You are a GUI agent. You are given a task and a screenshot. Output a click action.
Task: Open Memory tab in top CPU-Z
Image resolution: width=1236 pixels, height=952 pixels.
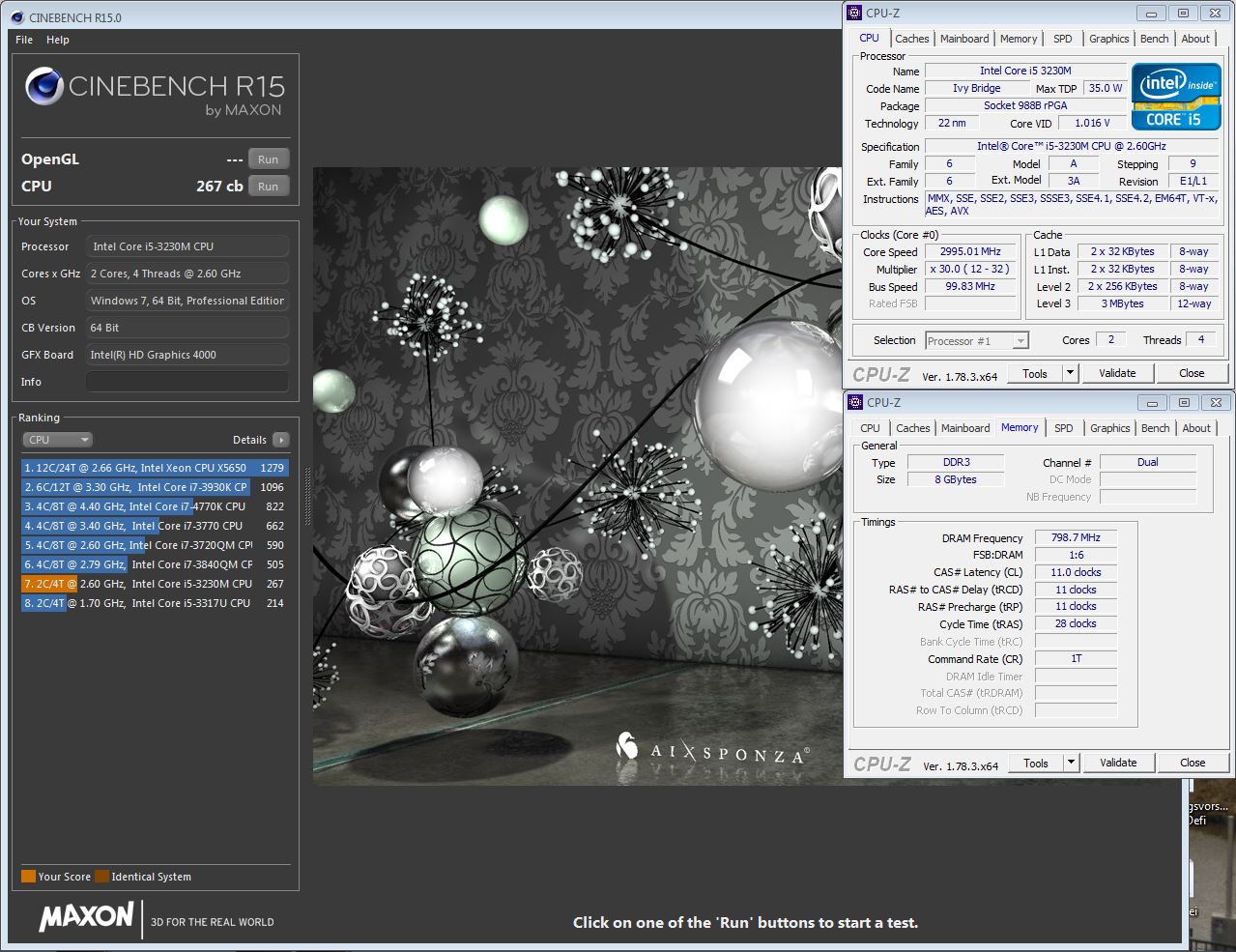coord(1019,39)
